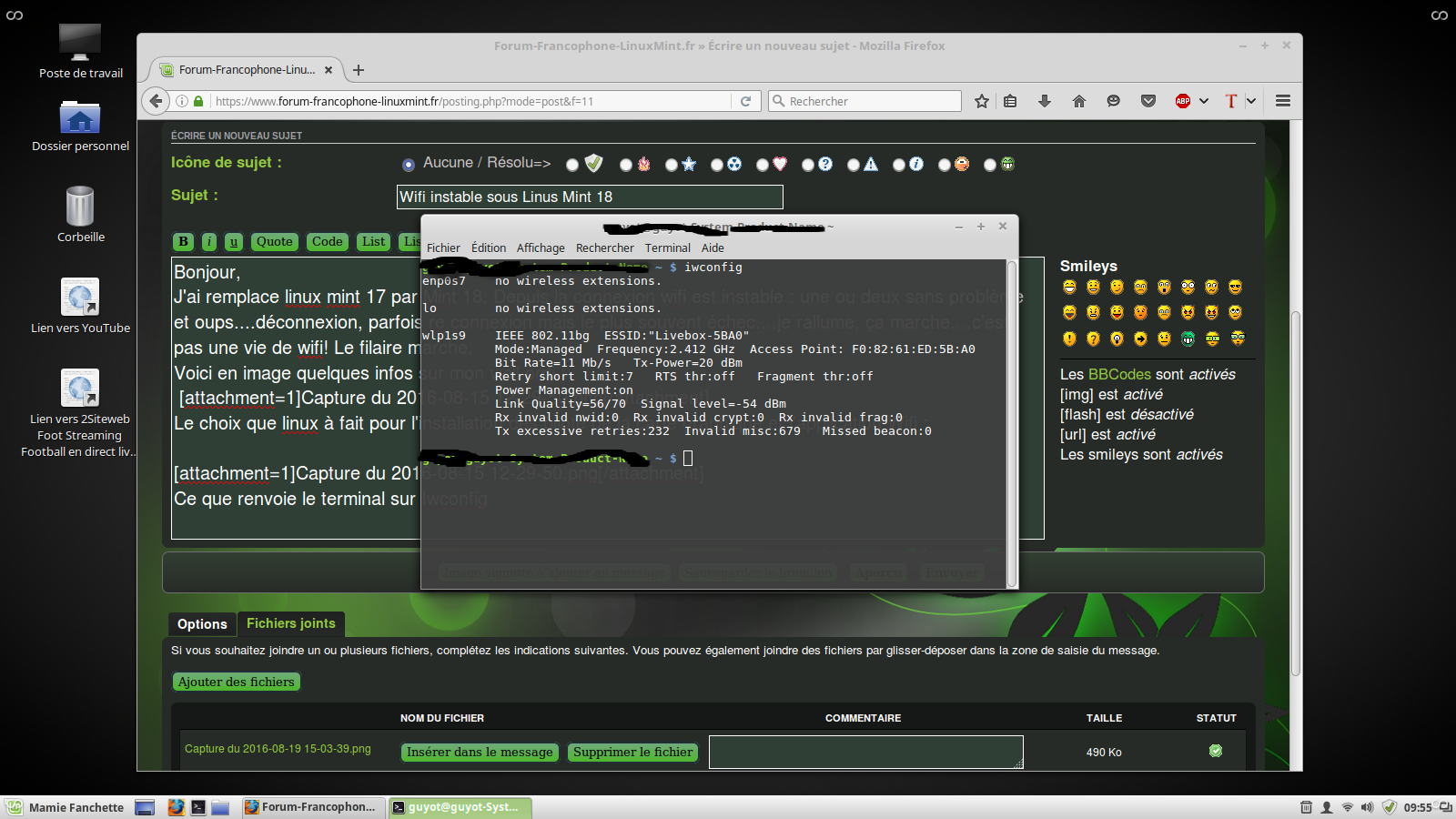
Task: Show Firefox bookmarks list icon
Action: pyautogui.click(x=1010, y=101)
